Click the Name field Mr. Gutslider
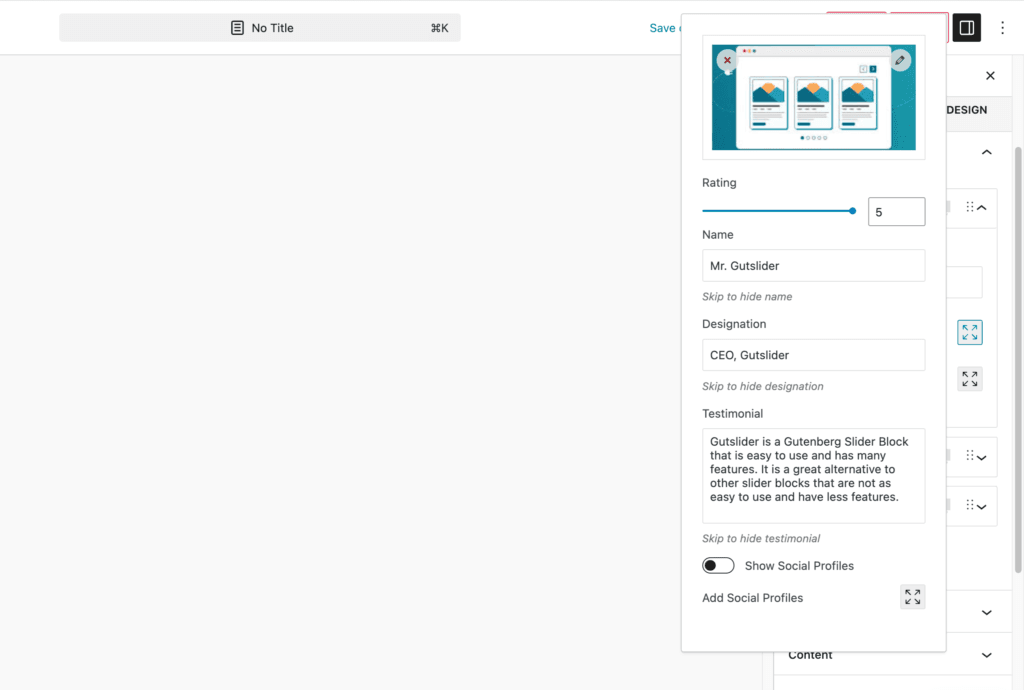 [x=813, y=266]
